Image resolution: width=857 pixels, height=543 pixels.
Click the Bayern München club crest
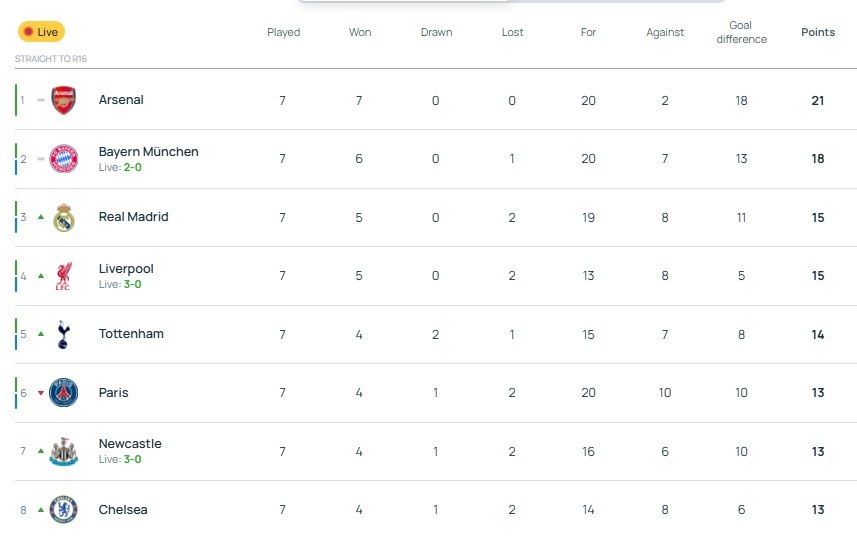pyautogui.click(x=63, y=159)
